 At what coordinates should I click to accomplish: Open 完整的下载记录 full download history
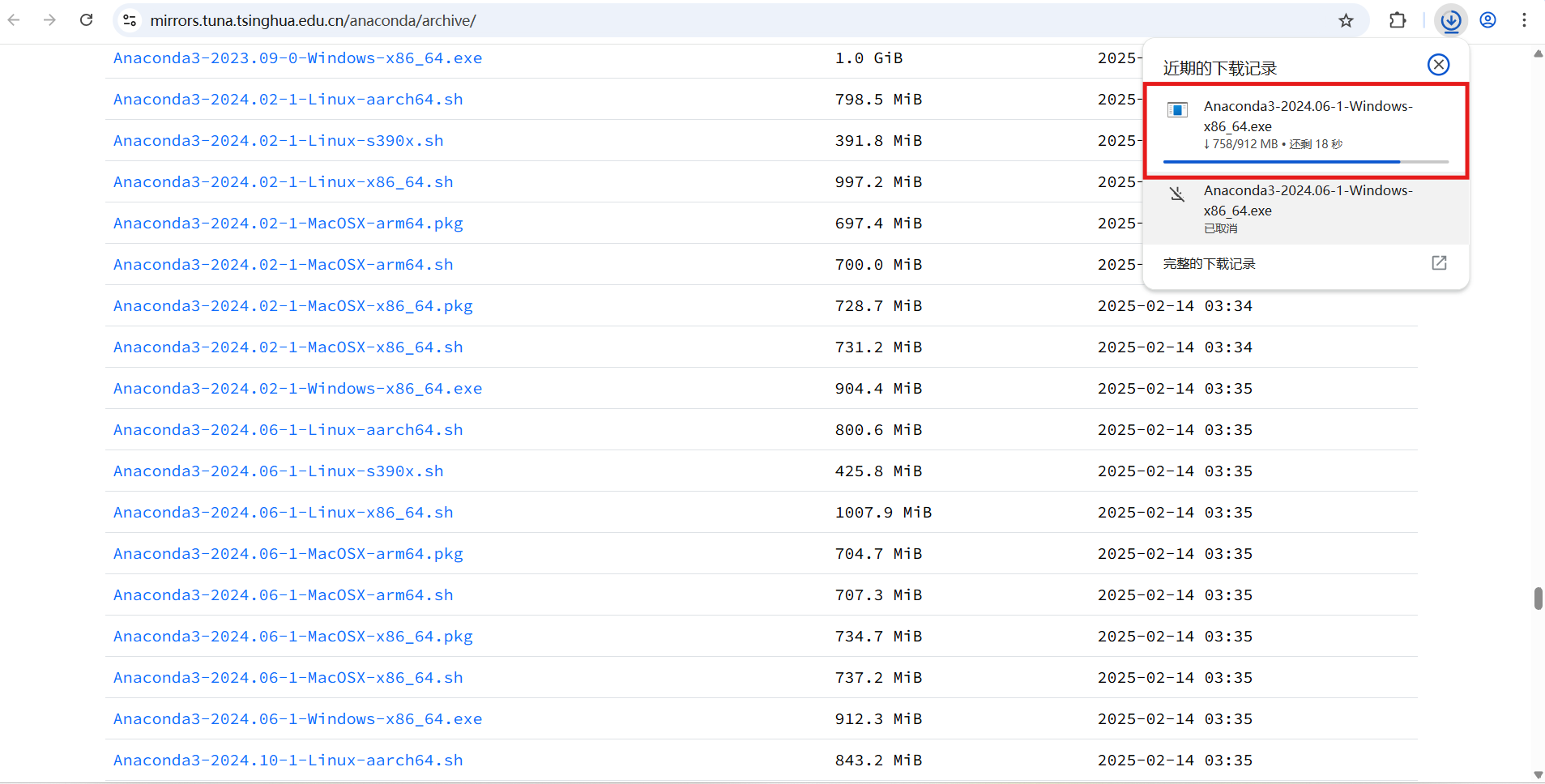tap(1209, 264)
